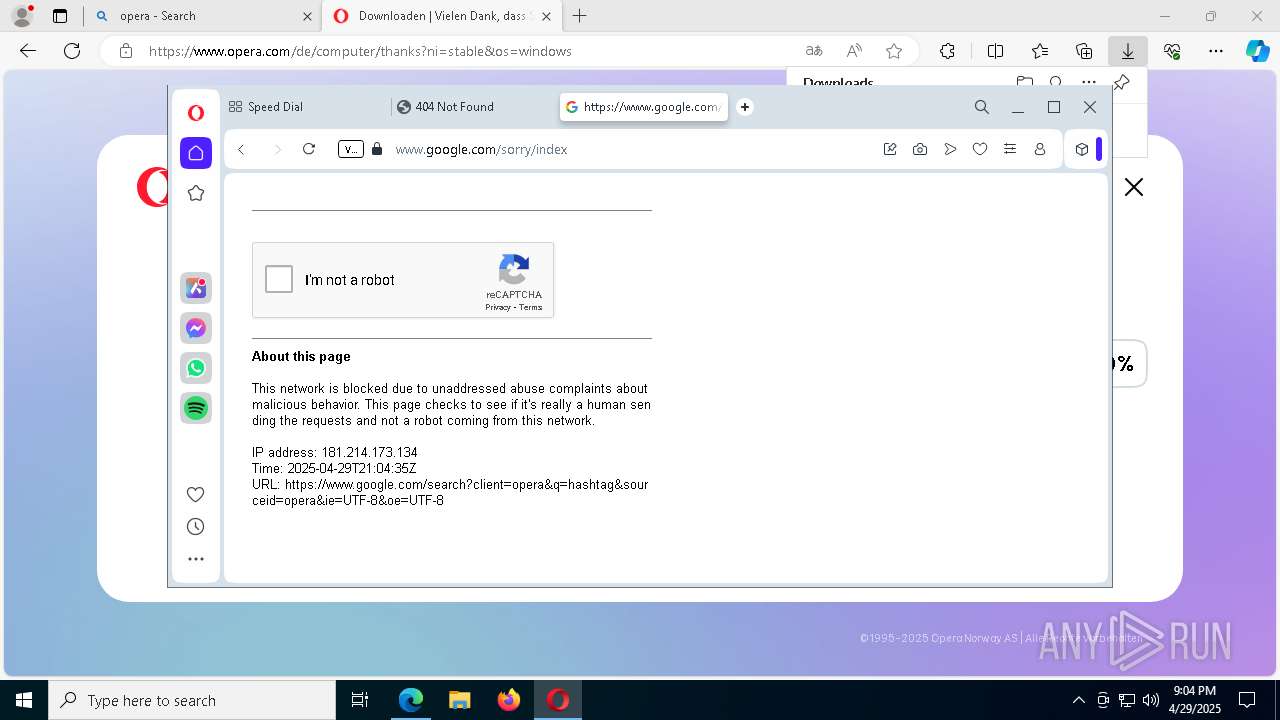Open Spotify in Opera sidebar
Viewport: 1280px width, 720px height.
point(196,408)
